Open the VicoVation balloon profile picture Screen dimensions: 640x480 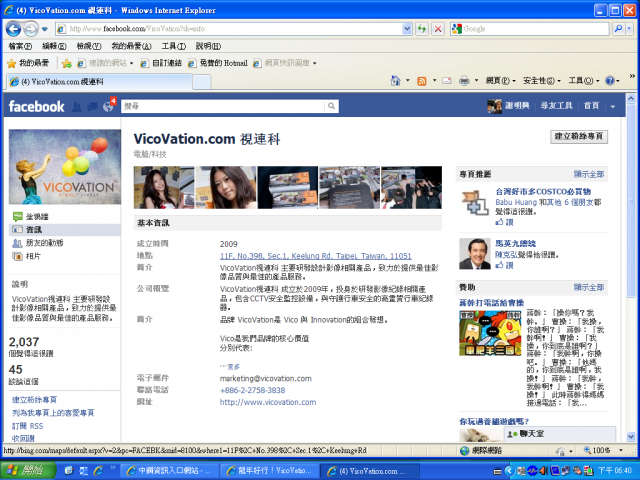pos(65,167)
